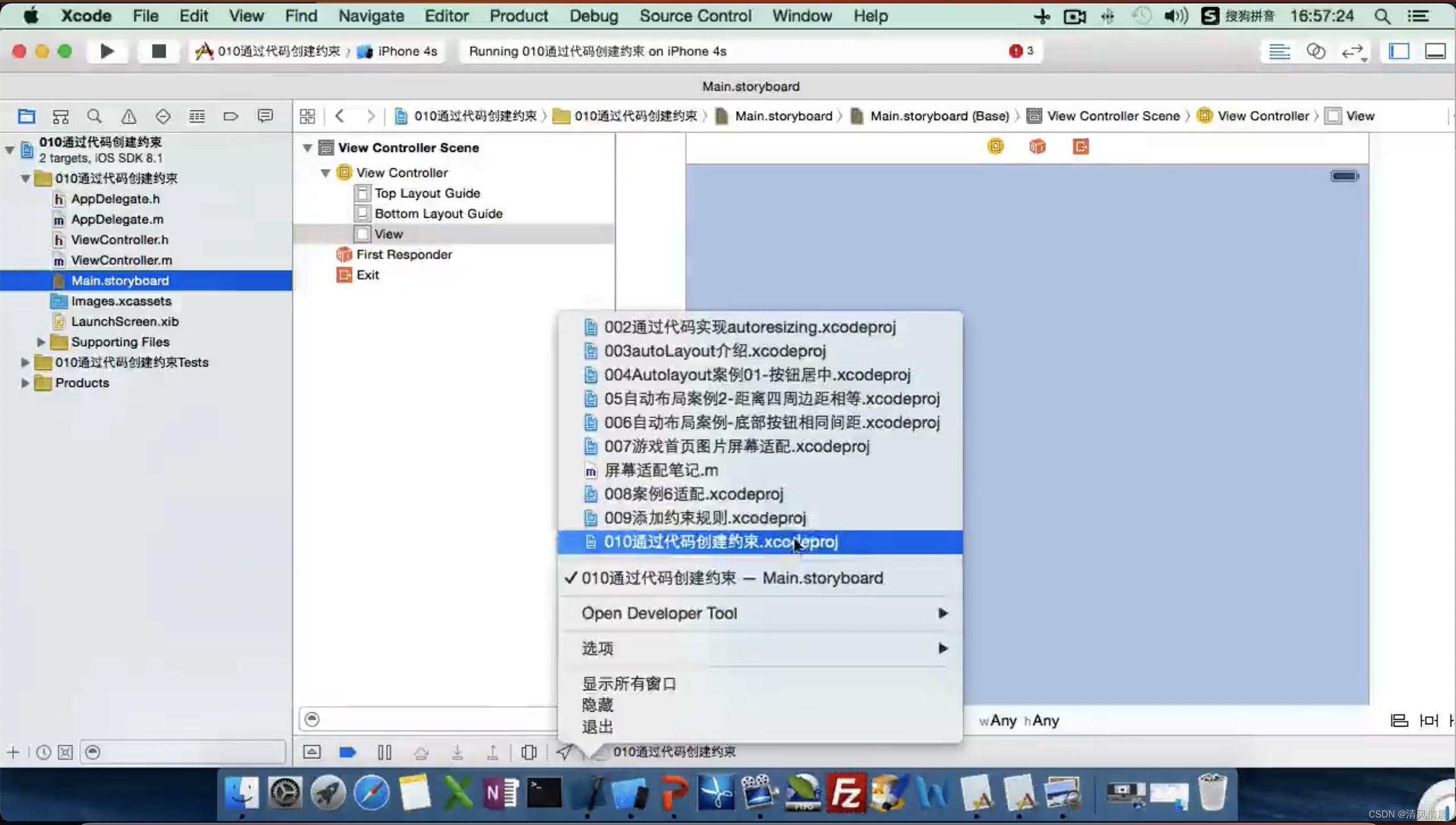Show related items grid icon in jump bar
The image size is (1456, 825).
(x=307, y=116)
